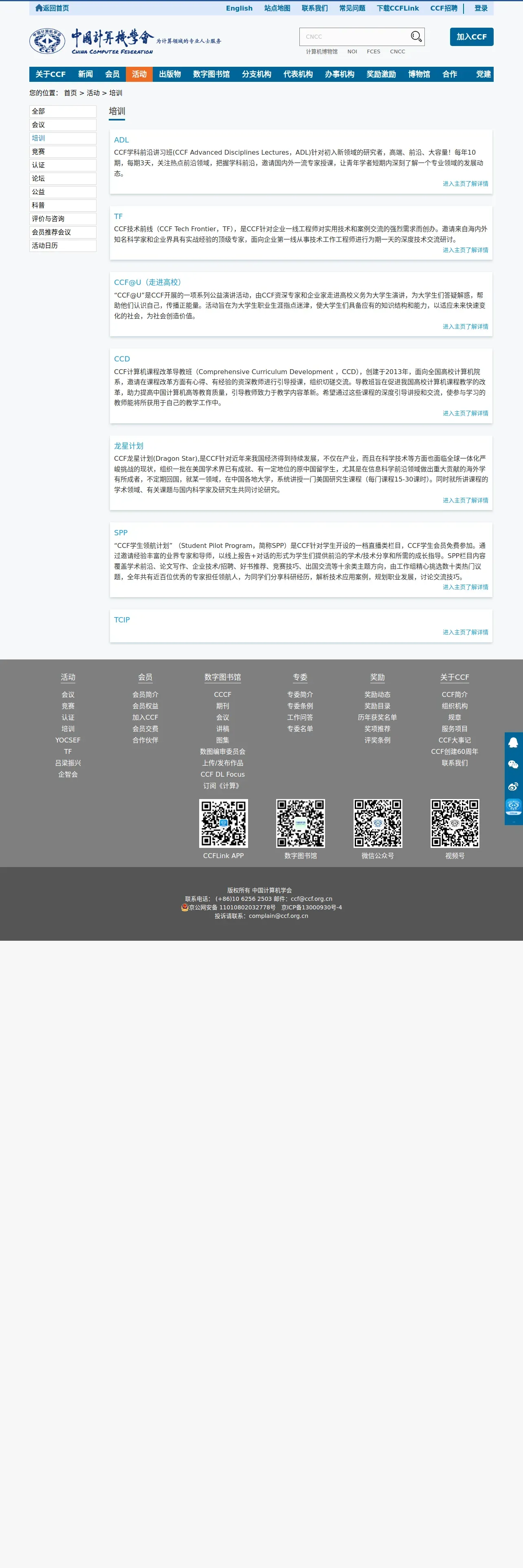
Task: Open the 龙星计划 card title
Action: coord(128,446)
